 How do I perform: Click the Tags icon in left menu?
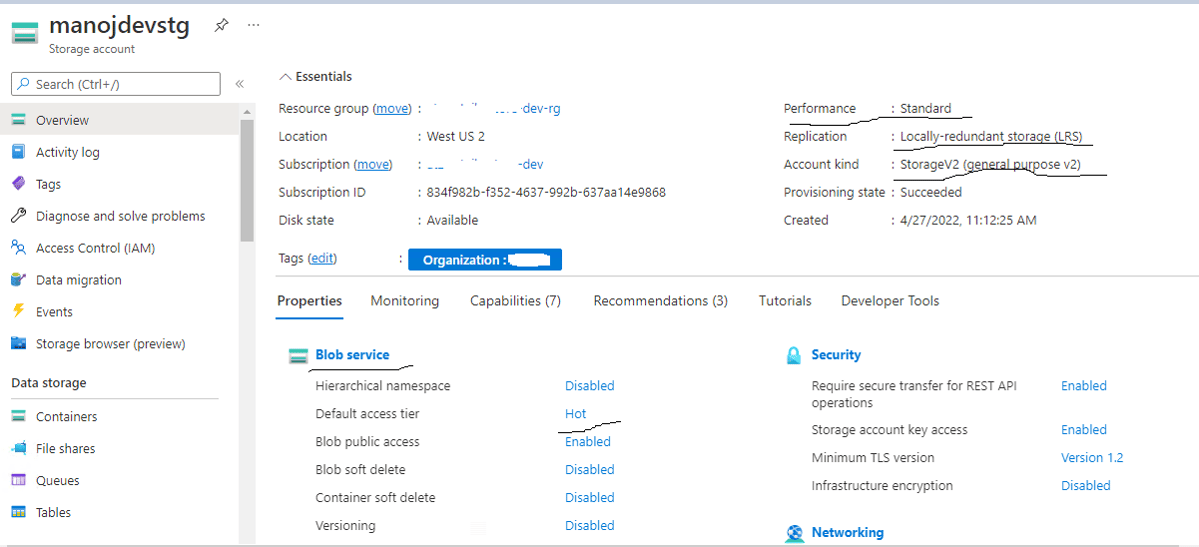click(18, 184)
